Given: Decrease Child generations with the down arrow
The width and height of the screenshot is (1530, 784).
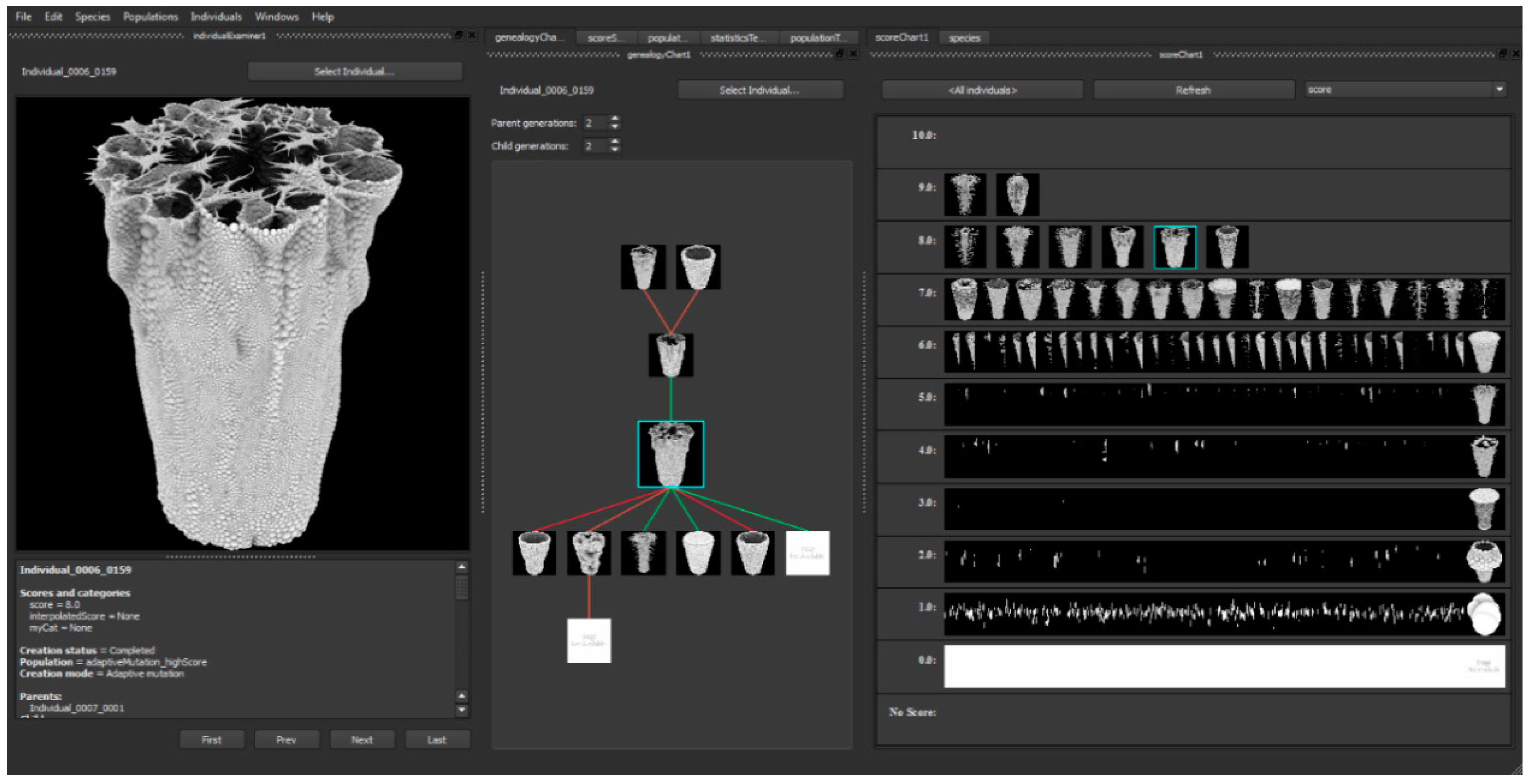Looking at the screenshot, I should (x=615, y=149).
